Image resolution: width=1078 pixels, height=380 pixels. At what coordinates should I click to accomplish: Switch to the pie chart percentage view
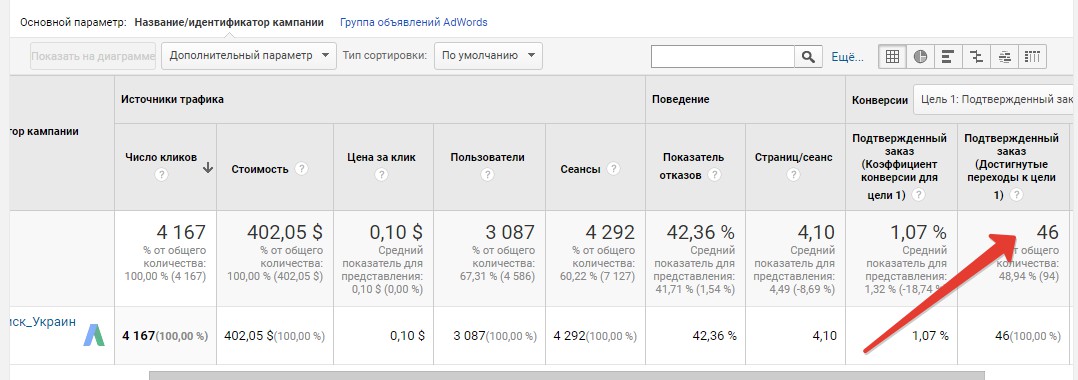click(920, 57)
